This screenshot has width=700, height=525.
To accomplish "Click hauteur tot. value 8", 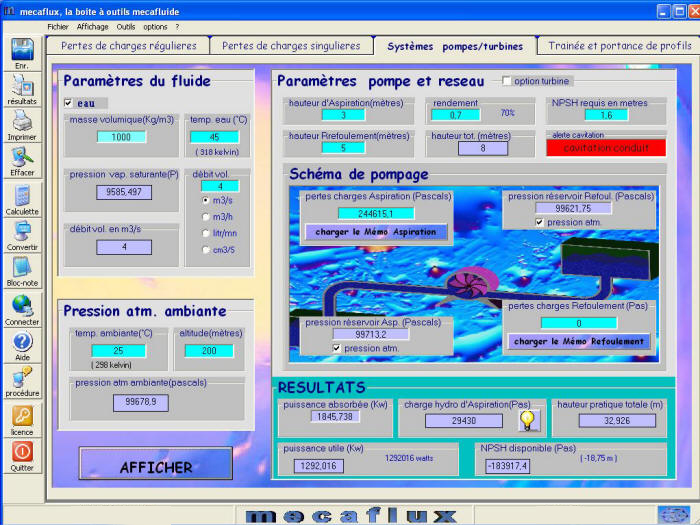I will click(x=483, y=148).
